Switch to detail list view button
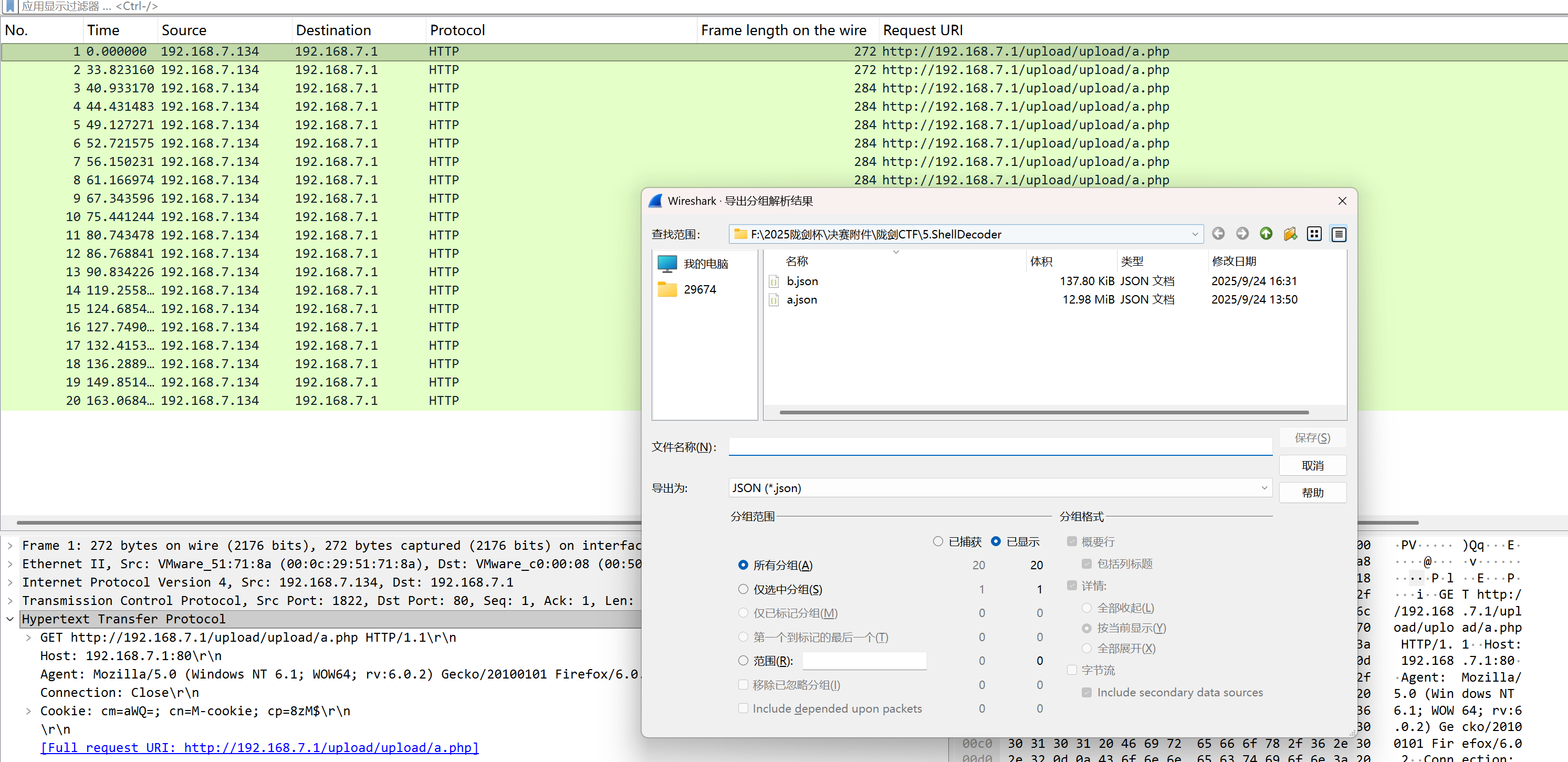Image resolution: width=1568 pixels, height=762 pixels. [1339, 234]
